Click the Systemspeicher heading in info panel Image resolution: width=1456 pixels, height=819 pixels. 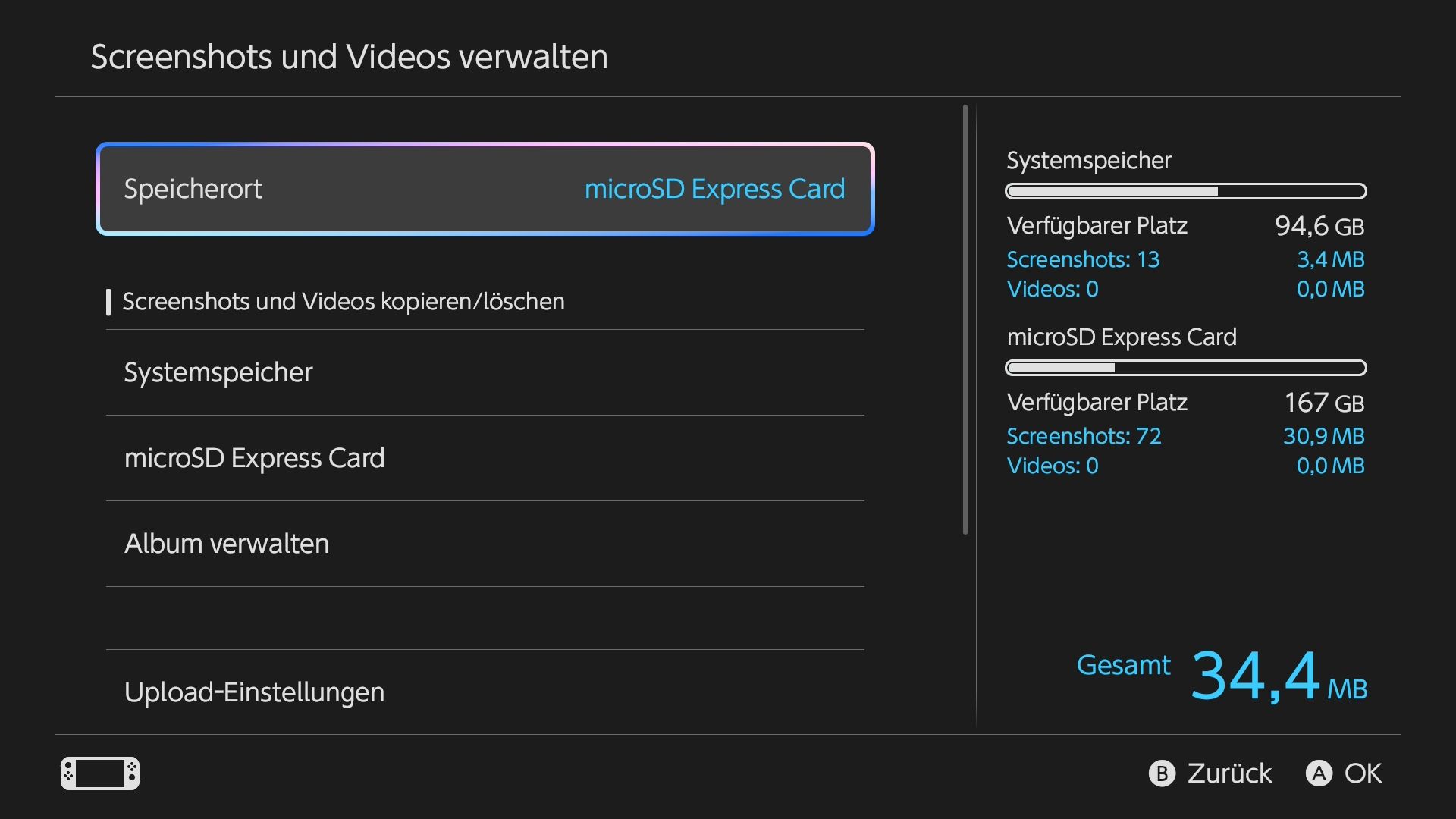[x=1088, y=161]
